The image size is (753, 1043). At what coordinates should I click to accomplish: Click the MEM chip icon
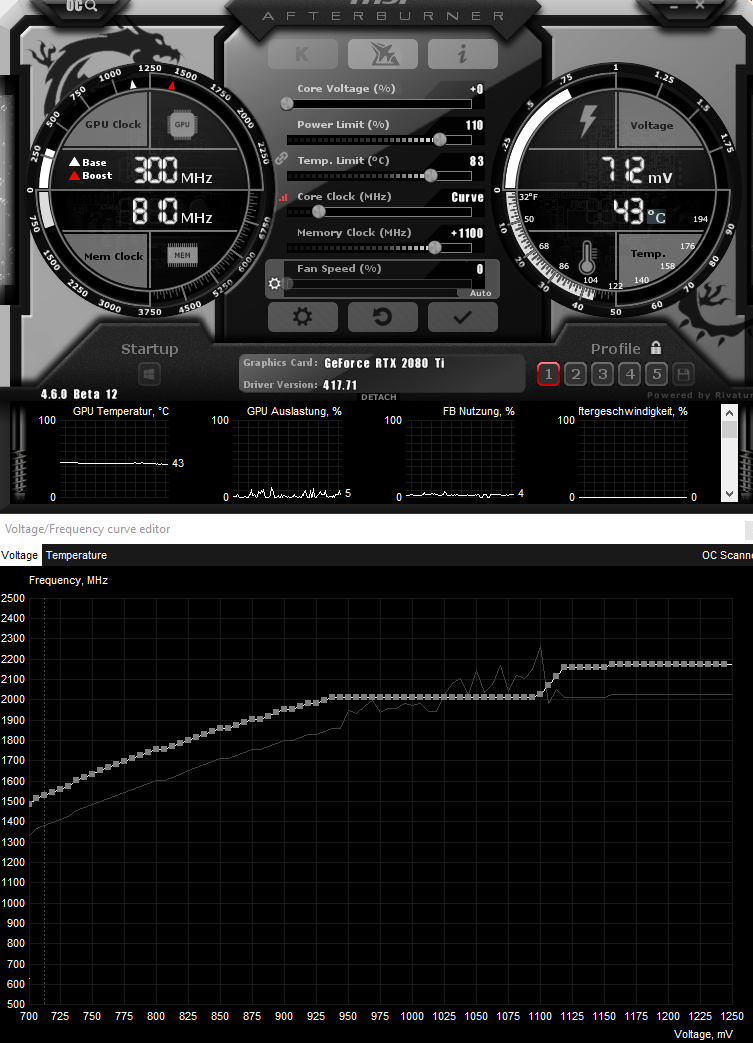[182, 255]
